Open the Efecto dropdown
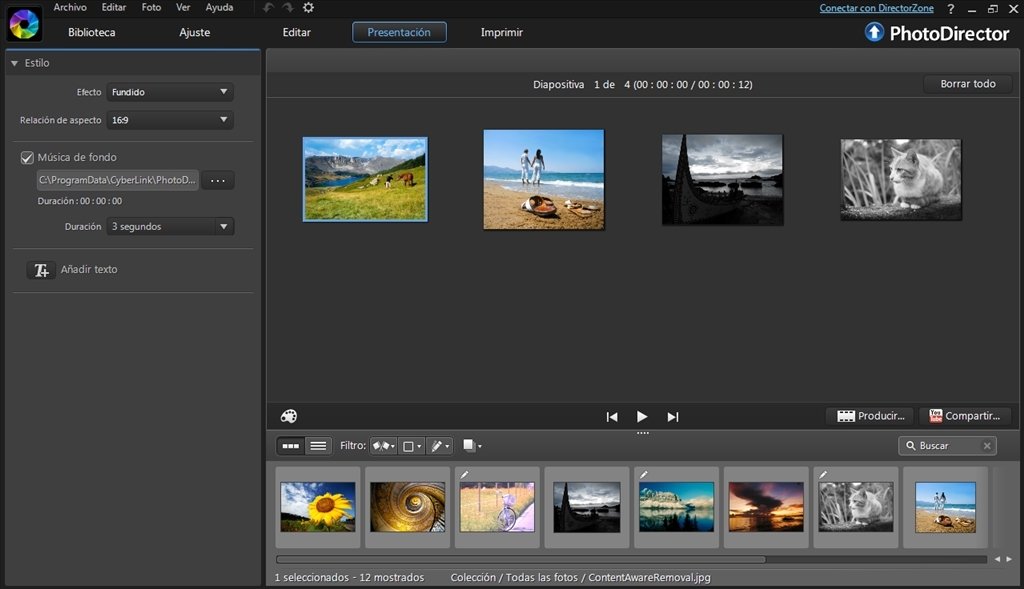This screenshot has height=589, width=1024. [x=170, y=92]
